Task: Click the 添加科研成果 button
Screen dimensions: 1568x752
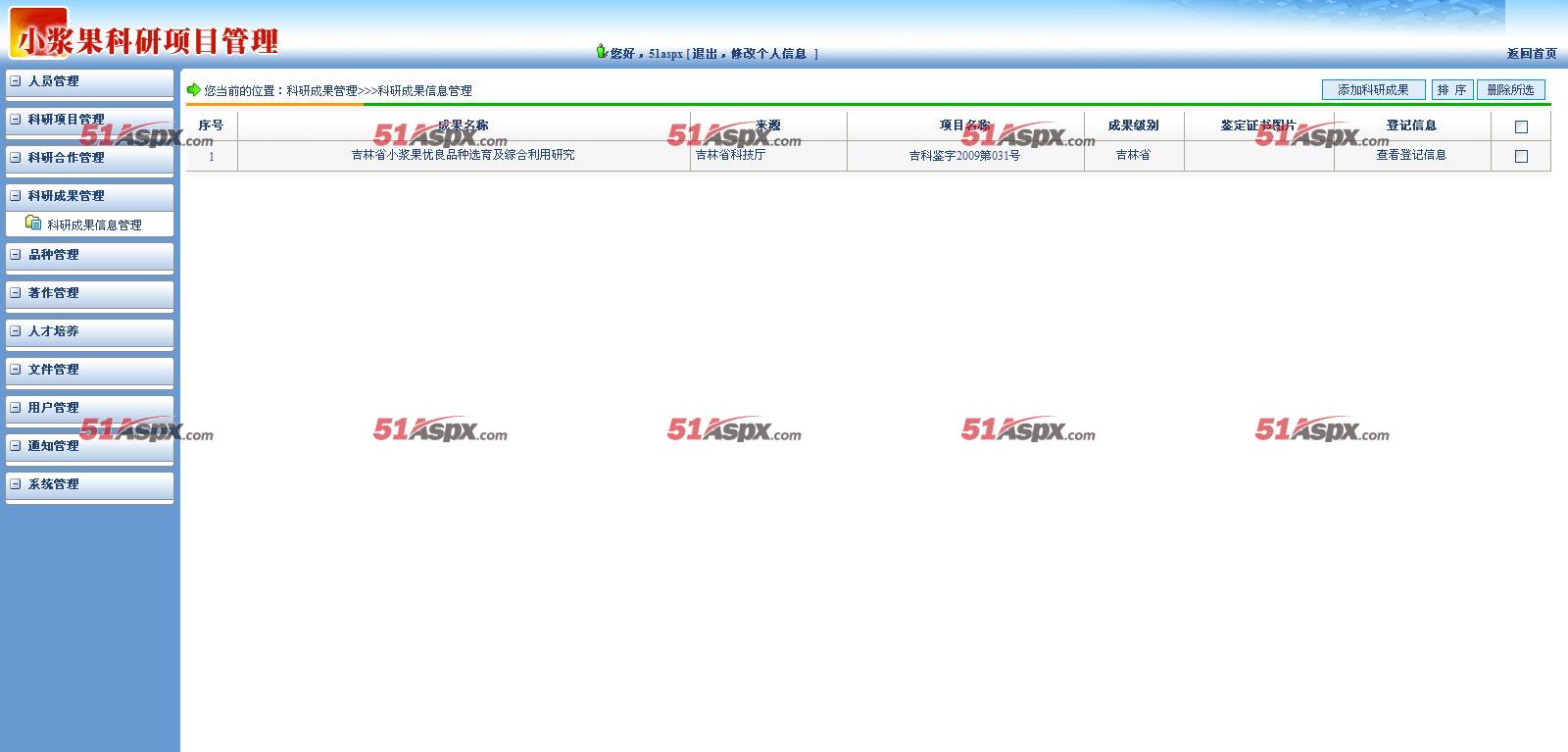Action: pyautogui.click(x=1373, y=90)
